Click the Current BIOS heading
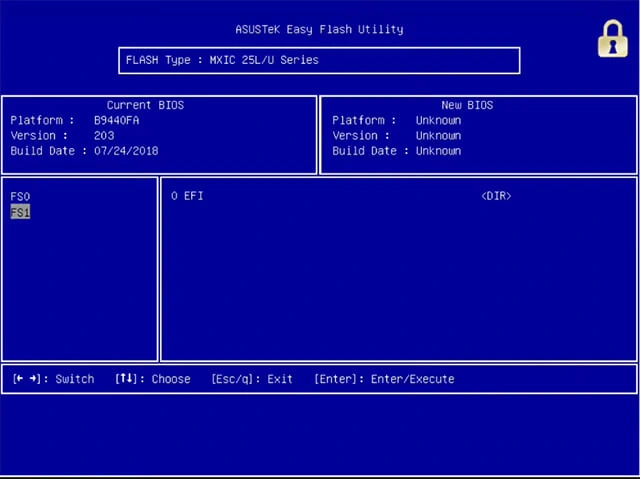The width and height of the screenshot is (640, 479). point(145,105)
